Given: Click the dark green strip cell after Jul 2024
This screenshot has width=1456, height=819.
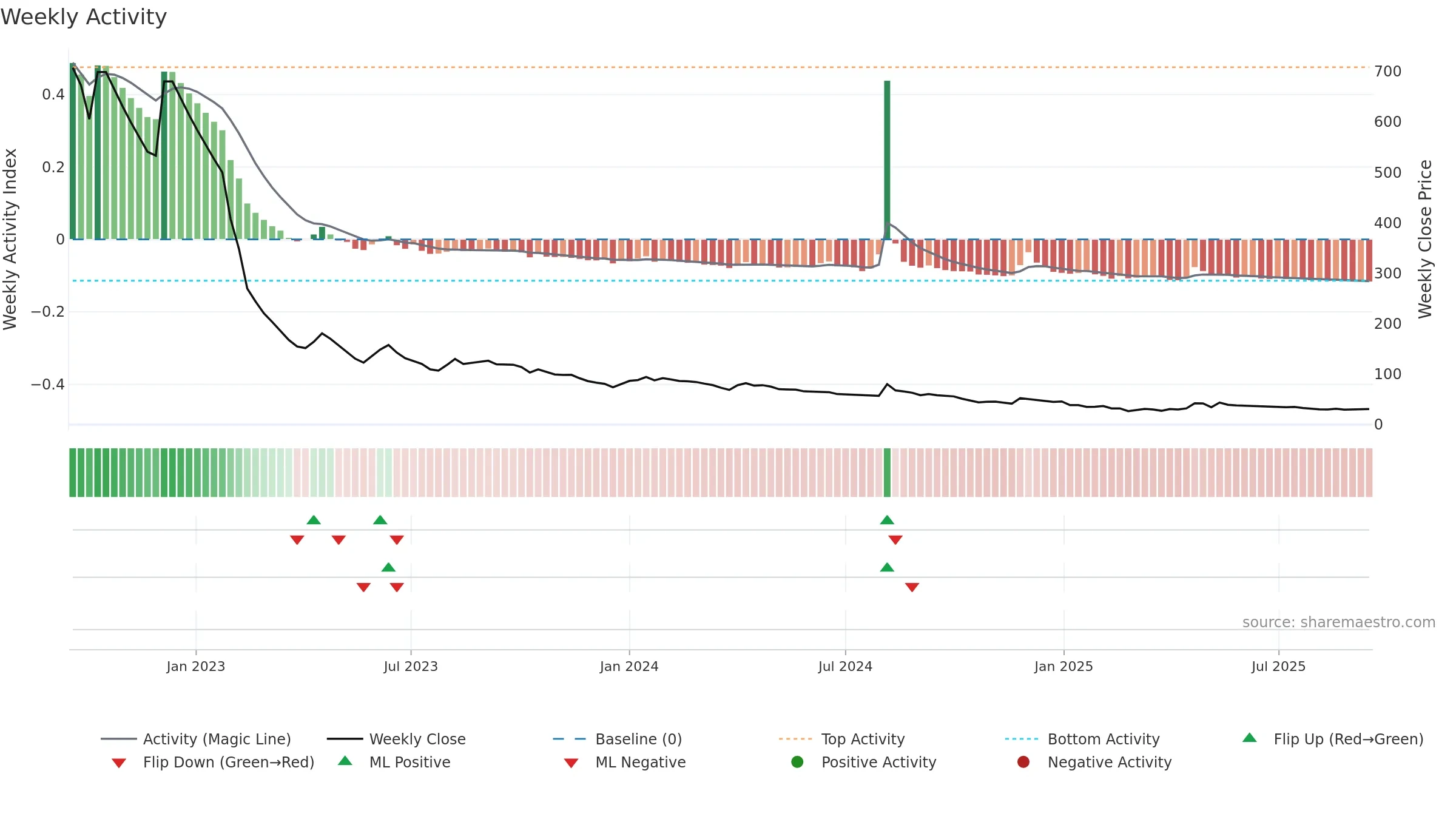Looking at the screenshot, I should click(887, 473).
